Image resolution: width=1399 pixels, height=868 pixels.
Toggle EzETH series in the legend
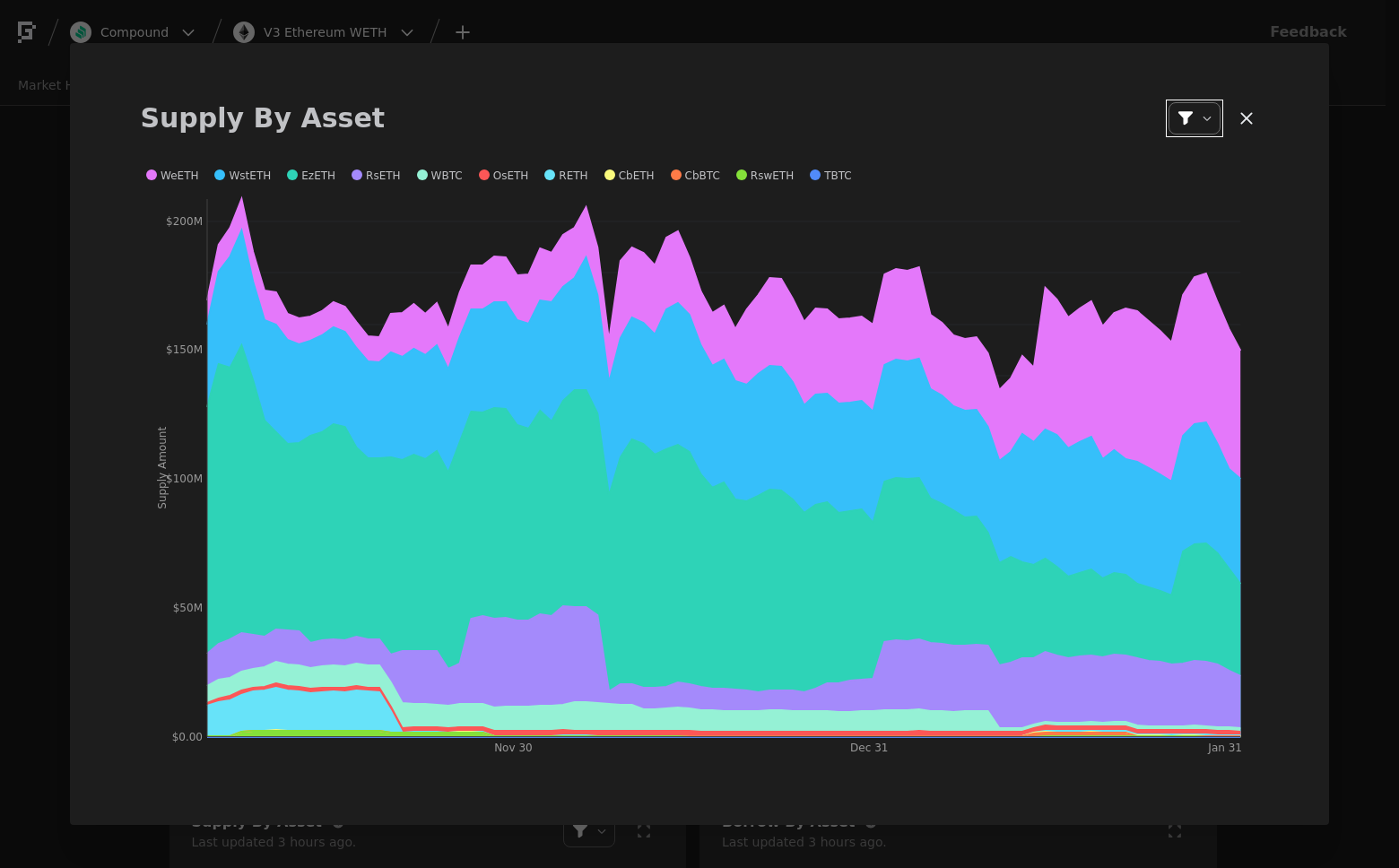pos(310,176)
